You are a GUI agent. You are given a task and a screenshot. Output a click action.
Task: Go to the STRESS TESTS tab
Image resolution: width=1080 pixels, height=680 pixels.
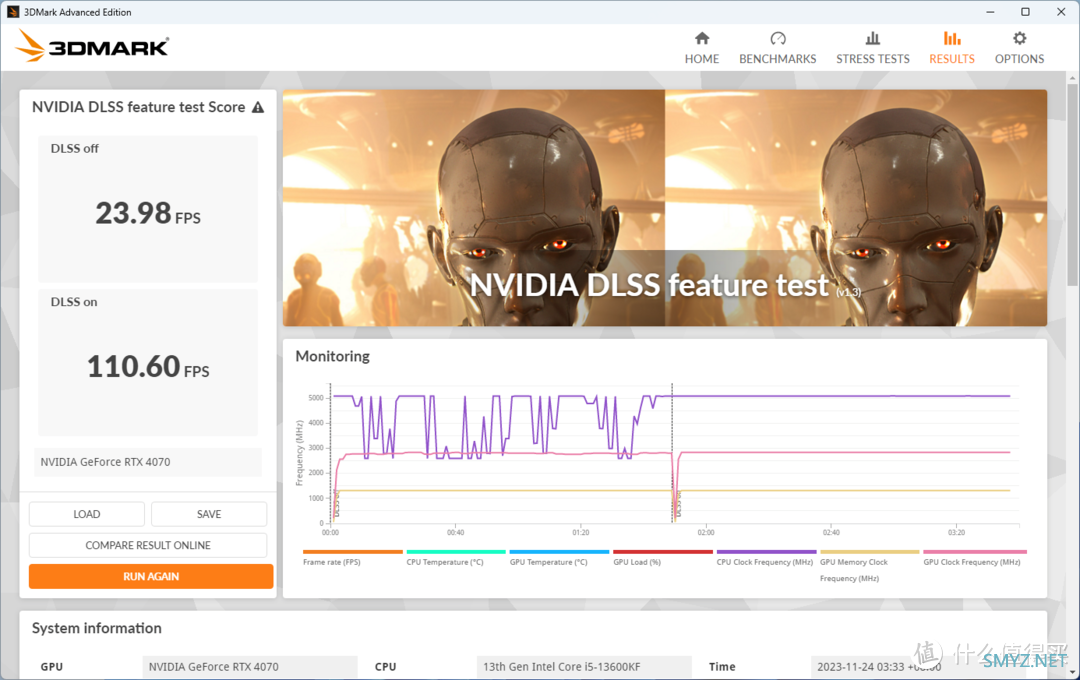coord(873,48)
